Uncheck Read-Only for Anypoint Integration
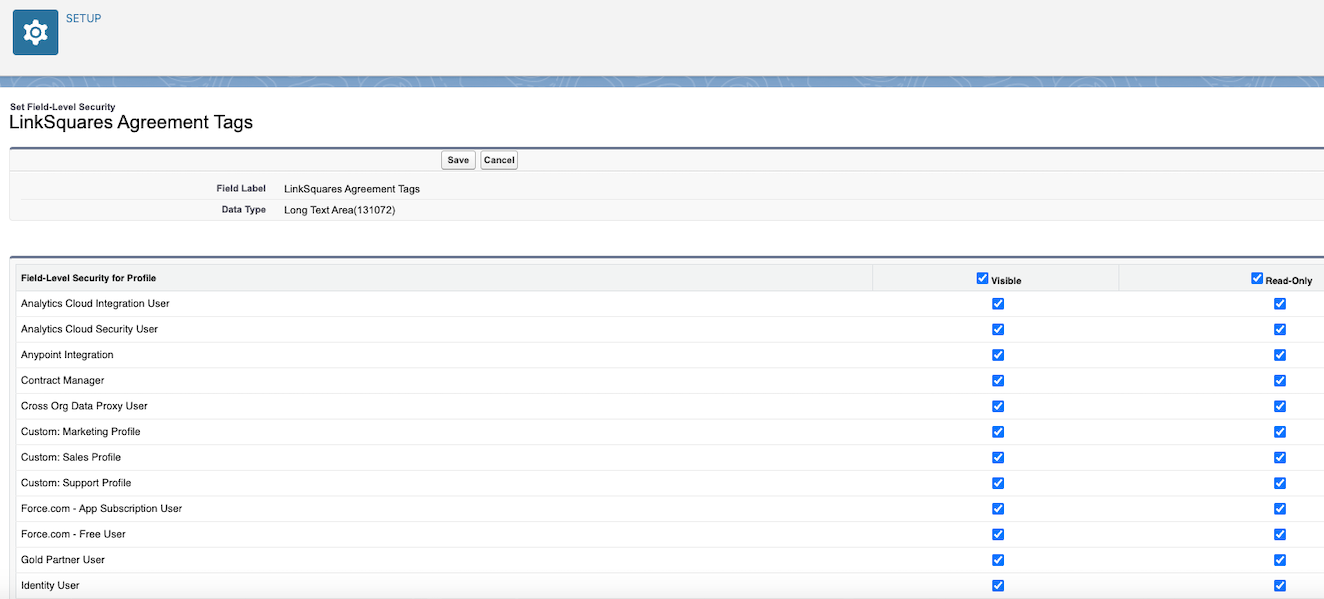This screenshot has width=1324, height=599. coord(1280,355)
